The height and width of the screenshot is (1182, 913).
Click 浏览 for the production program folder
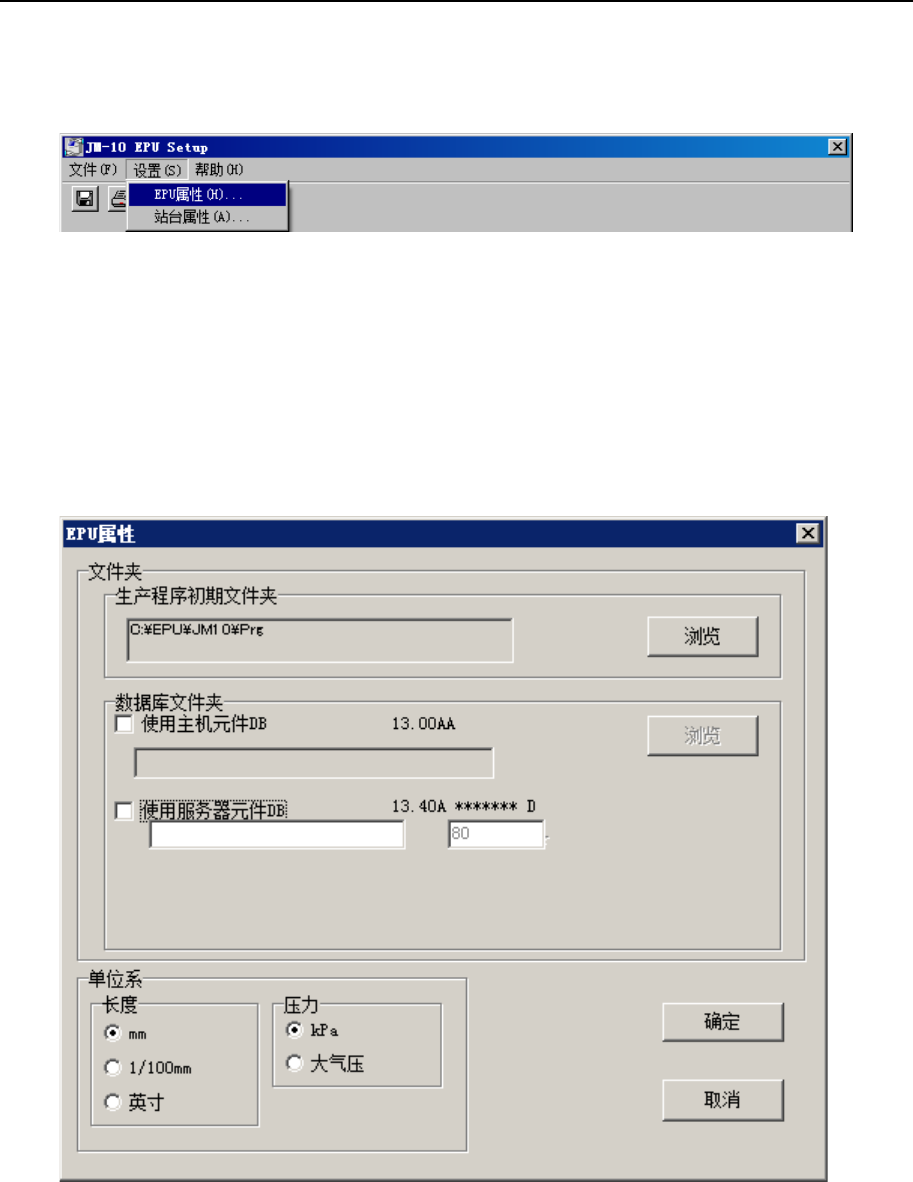click(703, 636)
